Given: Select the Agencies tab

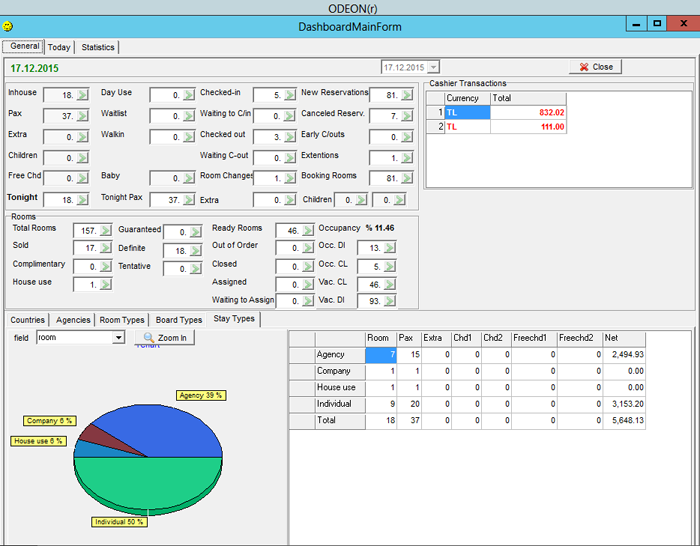Looking at the screenshot, I should coord(73,320).
